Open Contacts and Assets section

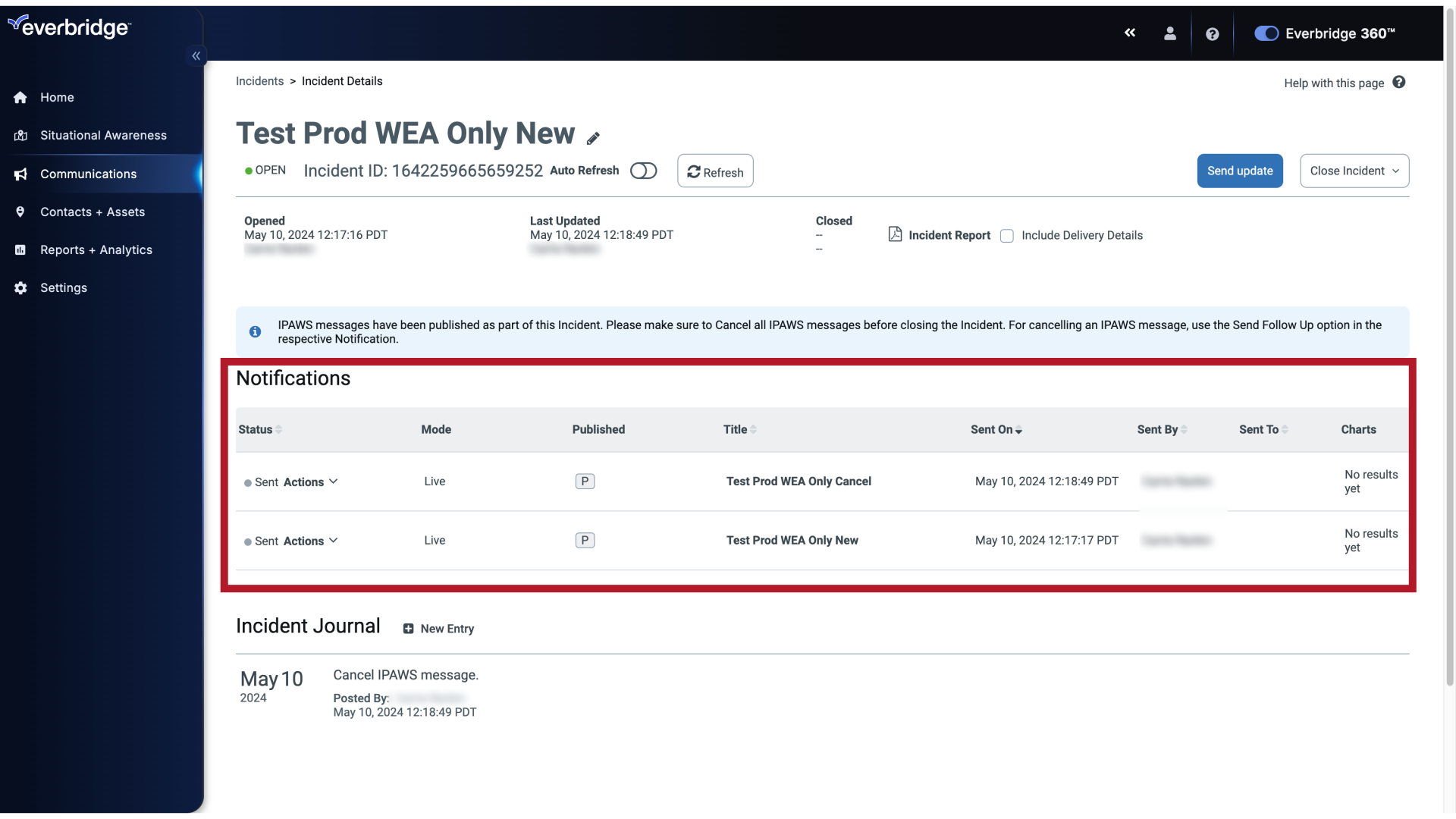click(92, 212)
